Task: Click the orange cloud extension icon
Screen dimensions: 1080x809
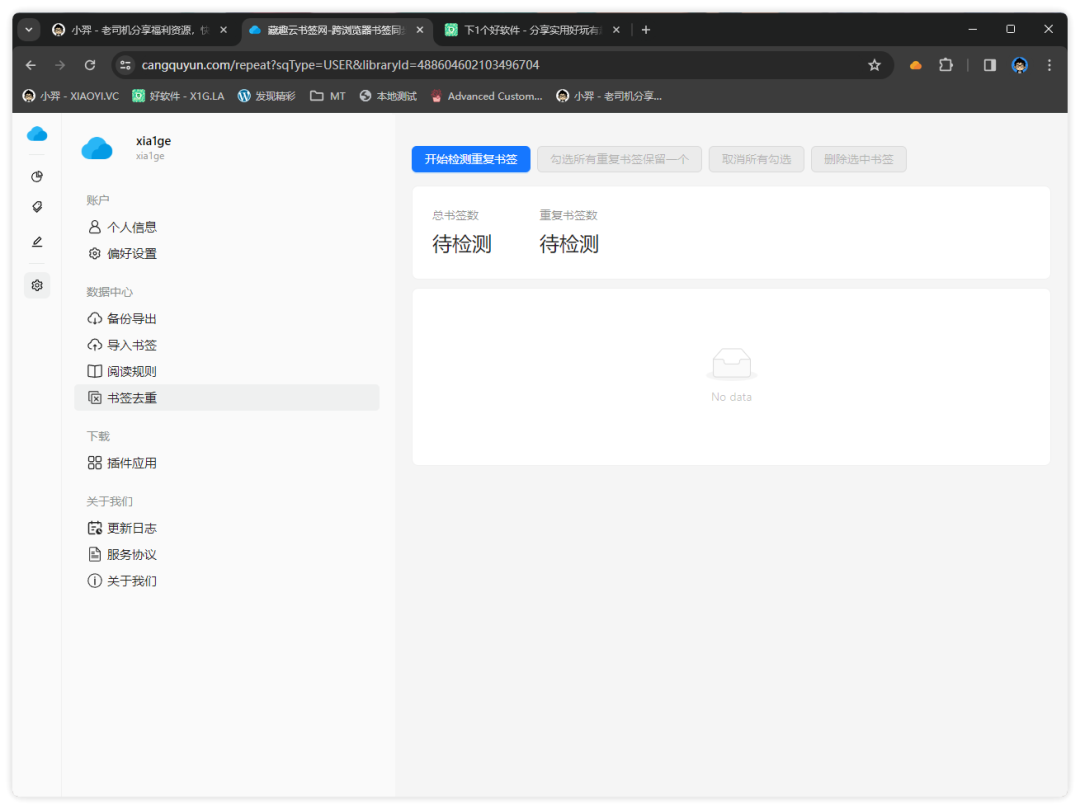Action: click(915, 65)
